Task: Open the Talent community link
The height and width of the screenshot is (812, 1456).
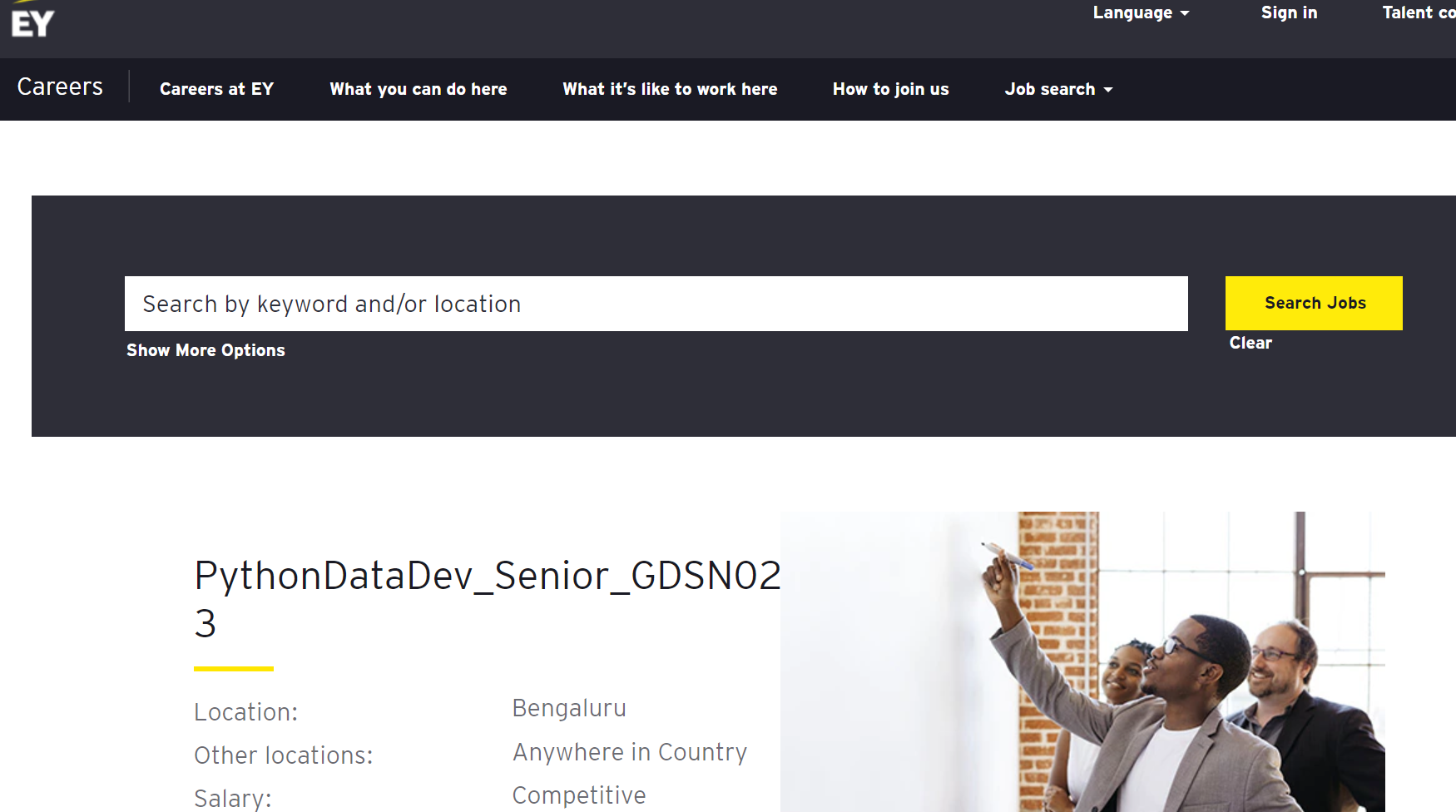Action: point(1418,12)
